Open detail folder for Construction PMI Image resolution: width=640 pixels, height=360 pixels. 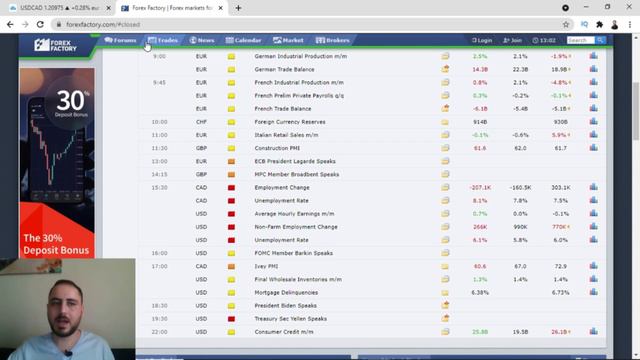(445, 148)
